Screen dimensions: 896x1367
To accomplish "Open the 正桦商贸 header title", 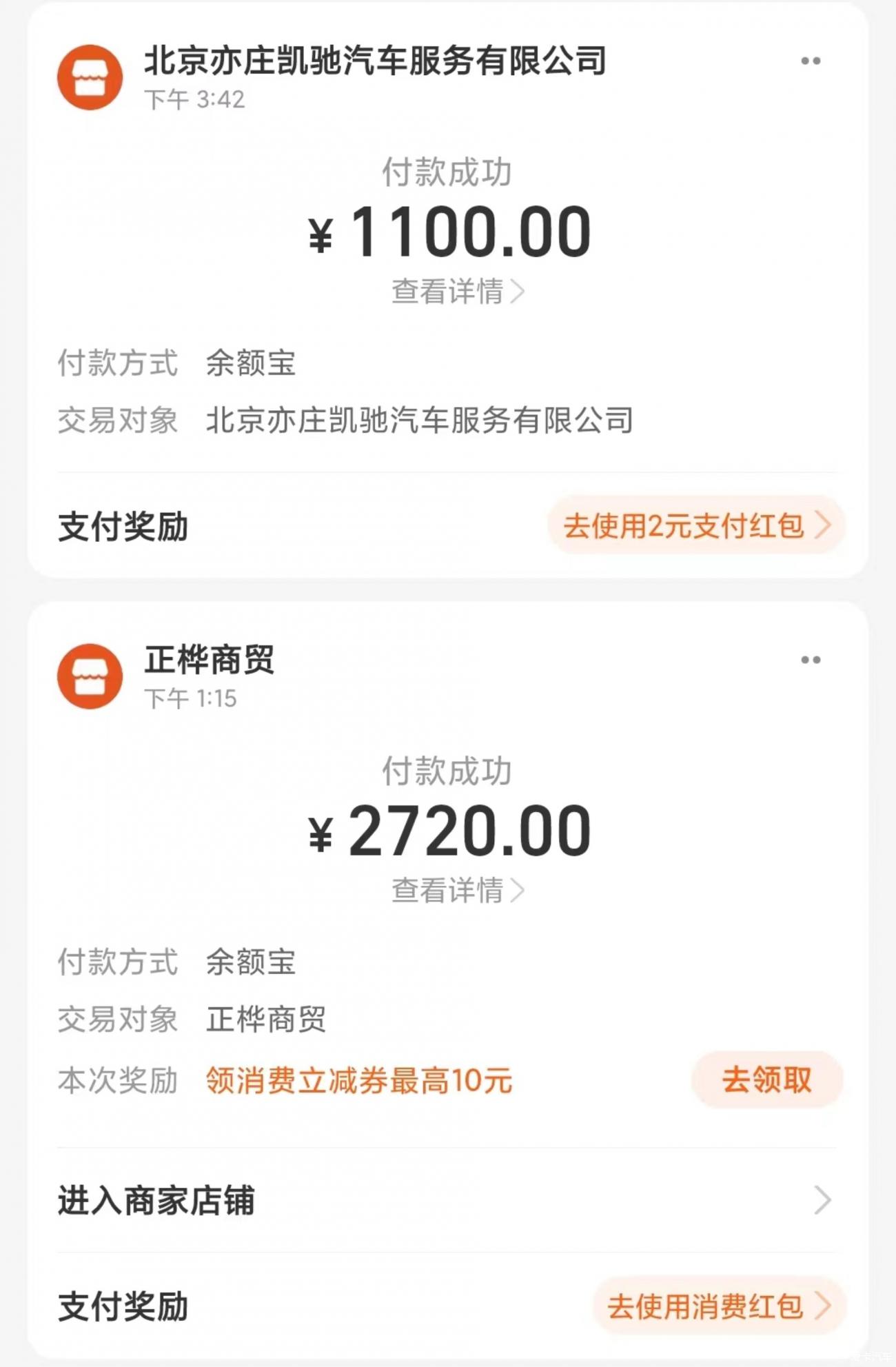I will pyautogui.click(x=209, y=660).
